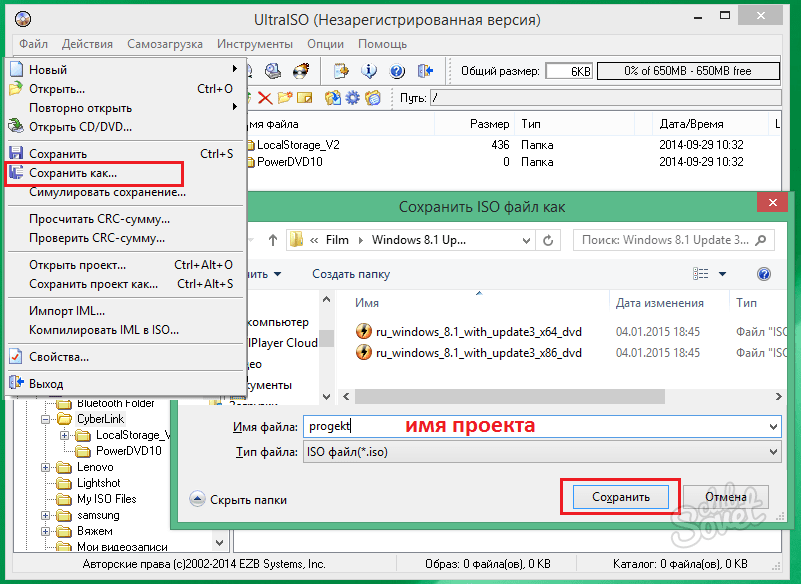Select 'Сохранить как...' menu entry
This screenshot has width=801, height=584.
[124, 173]
